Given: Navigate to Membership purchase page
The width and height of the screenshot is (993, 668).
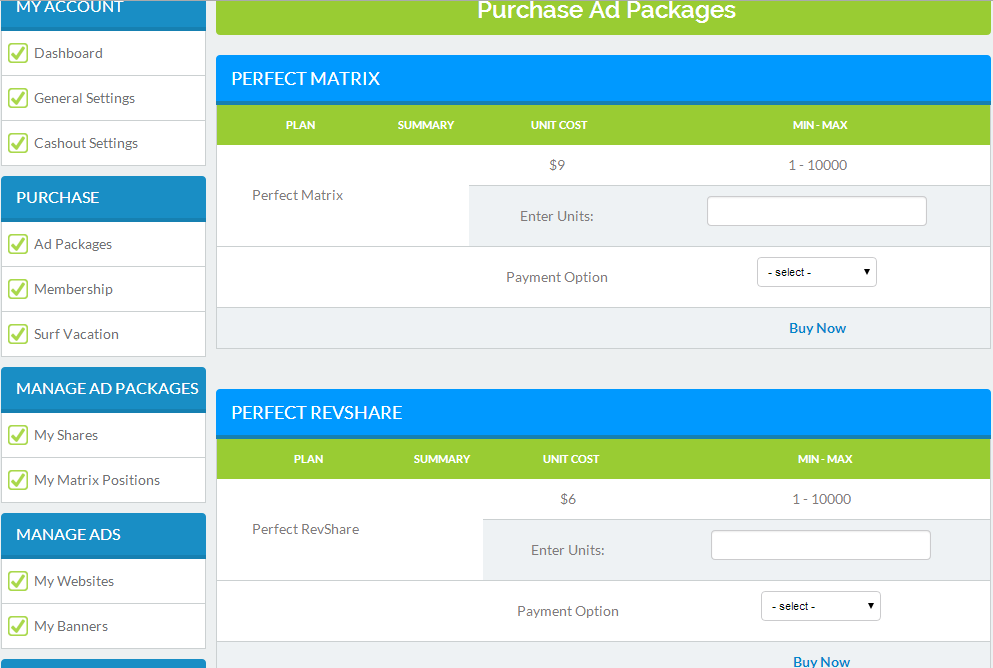Looking at the screenshot, I should (x=73, y=289).
